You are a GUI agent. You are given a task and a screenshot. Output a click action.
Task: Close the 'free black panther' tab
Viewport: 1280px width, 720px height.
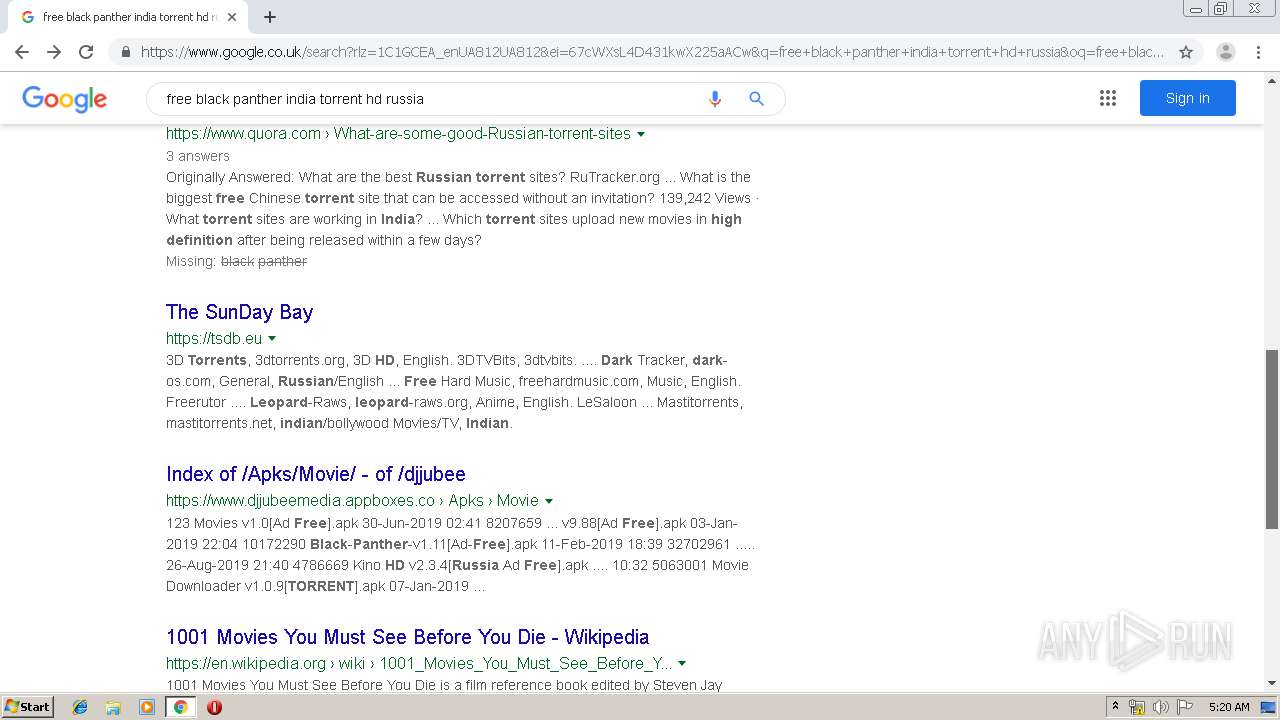[x=232, y=17]
